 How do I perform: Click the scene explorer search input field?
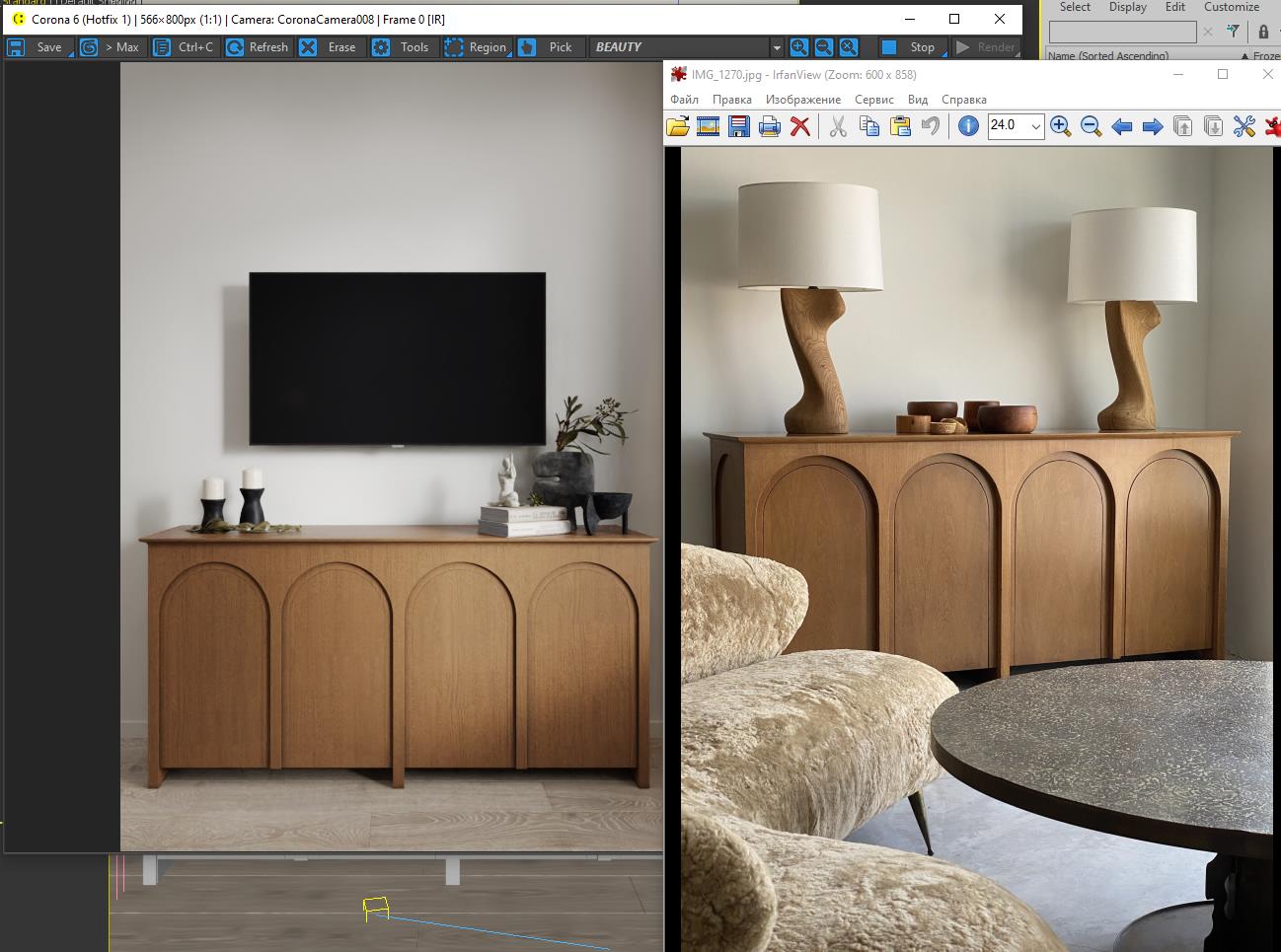point(1122,32)
